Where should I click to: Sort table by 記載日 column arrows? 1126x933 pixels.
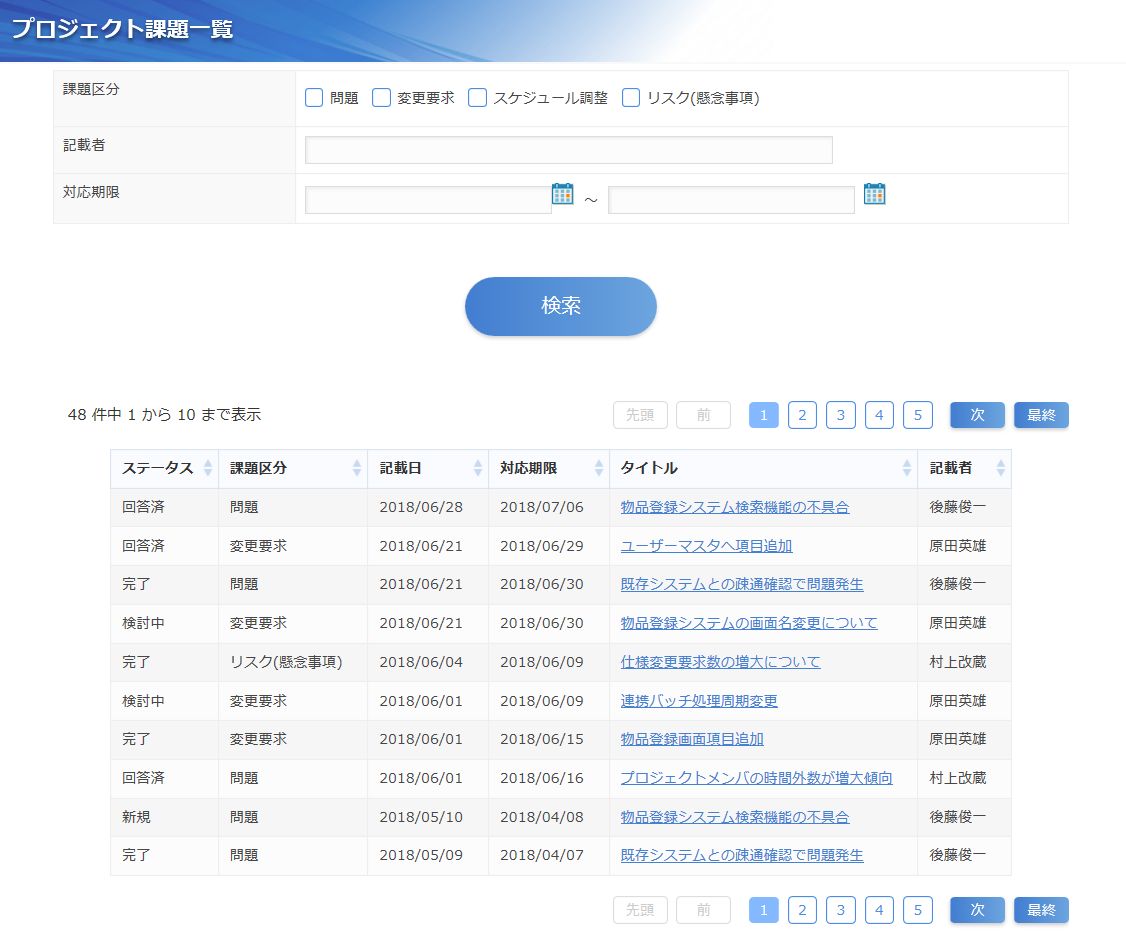tap(478, 468)
